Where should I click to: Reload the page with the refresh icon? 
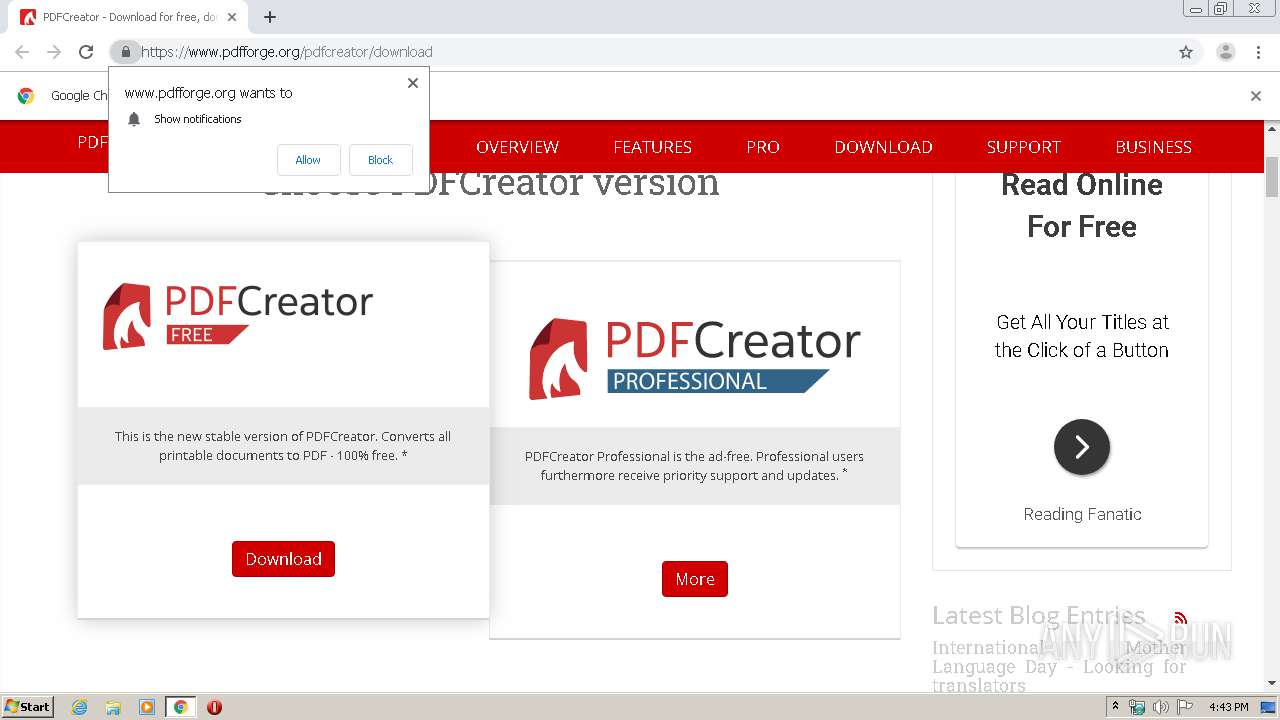86,52
